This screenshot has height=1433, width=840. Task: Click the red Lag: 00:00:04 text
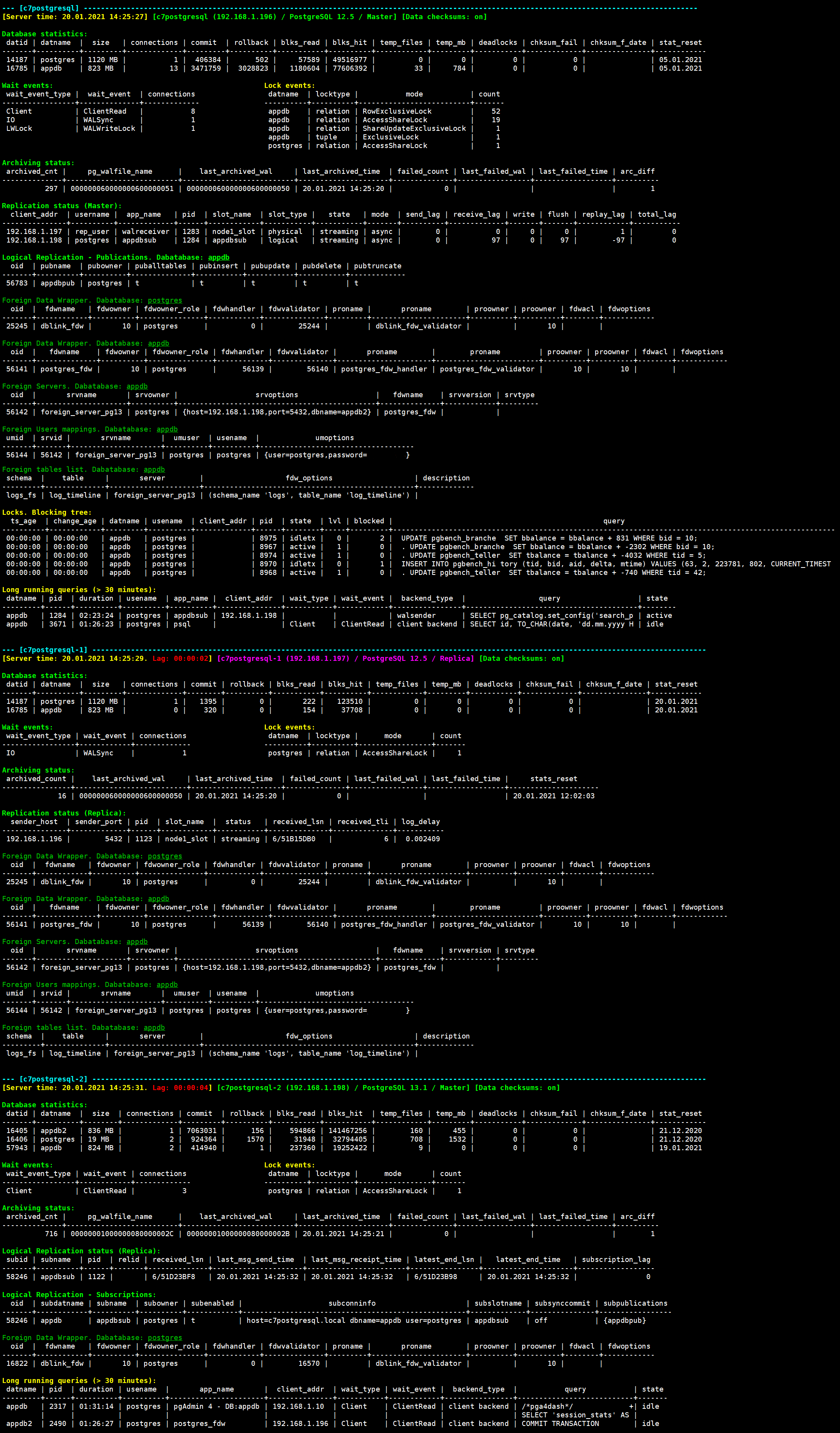(182, 1087)
